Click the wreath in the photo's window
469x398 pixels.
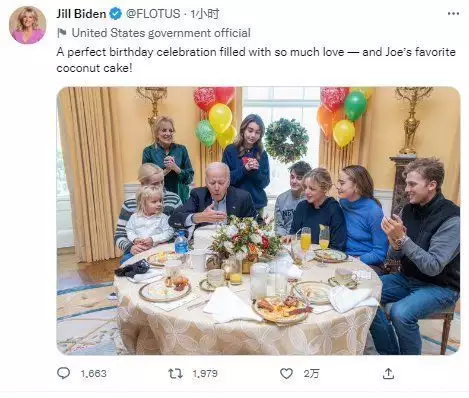point(287,140)
